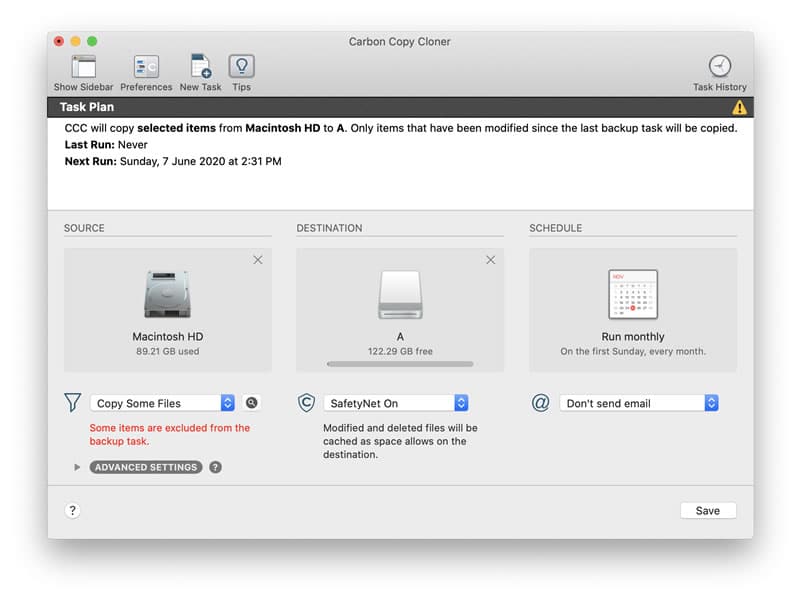Click the Task Plan header bar
The width and height of the screenshot is (800, 600).
[x=400, y=107]
